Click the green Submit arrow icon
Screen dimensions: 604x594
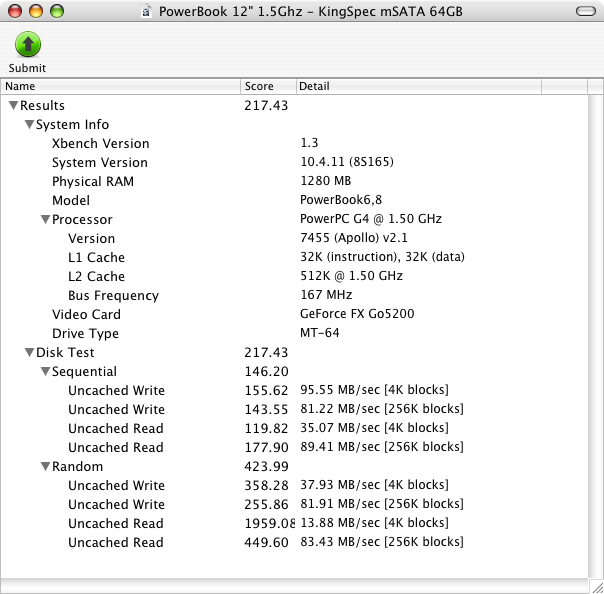click(x=28, y=44)
